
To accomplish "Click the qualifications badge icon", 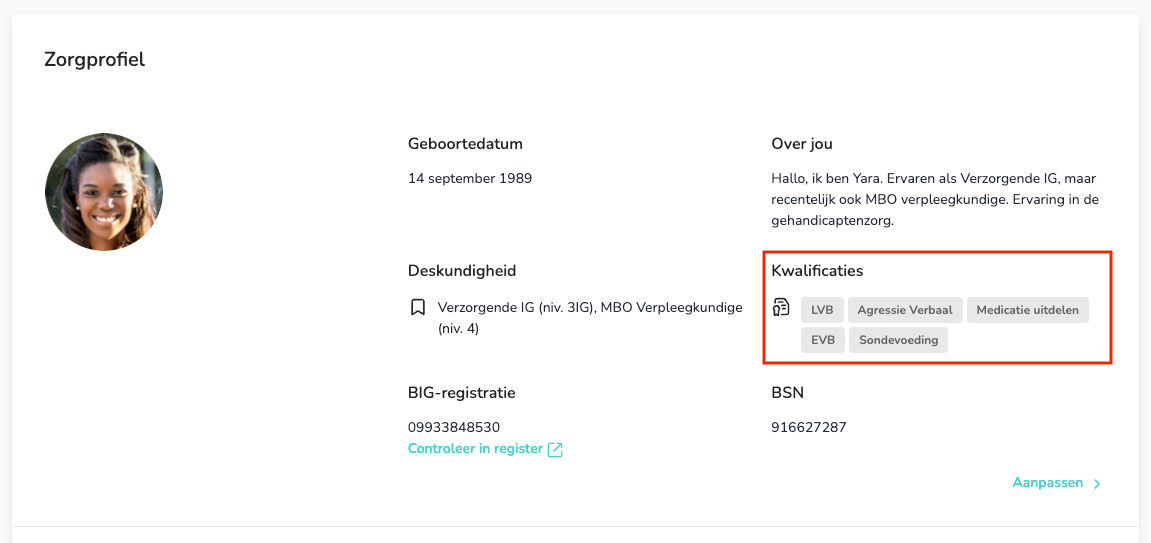I will (782, 307).
